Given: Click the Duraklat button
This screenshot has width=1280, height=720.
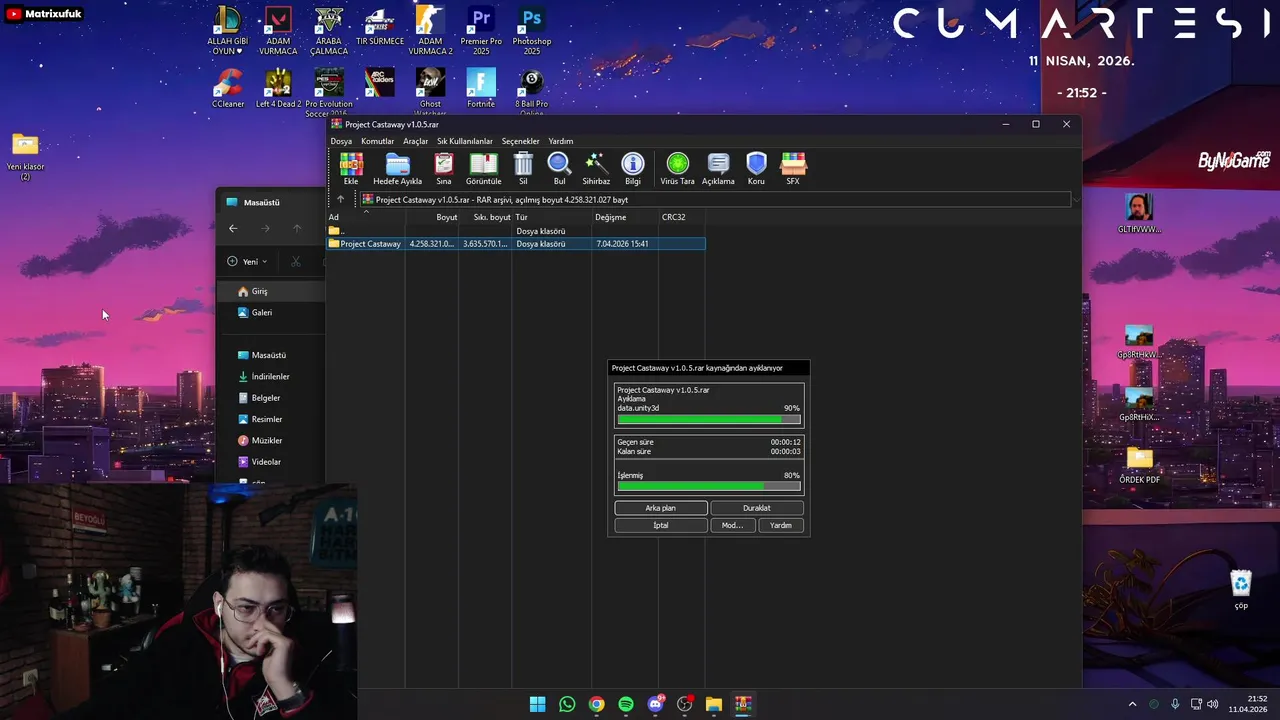Looking at the screenshot, I should tap(757, 508).
